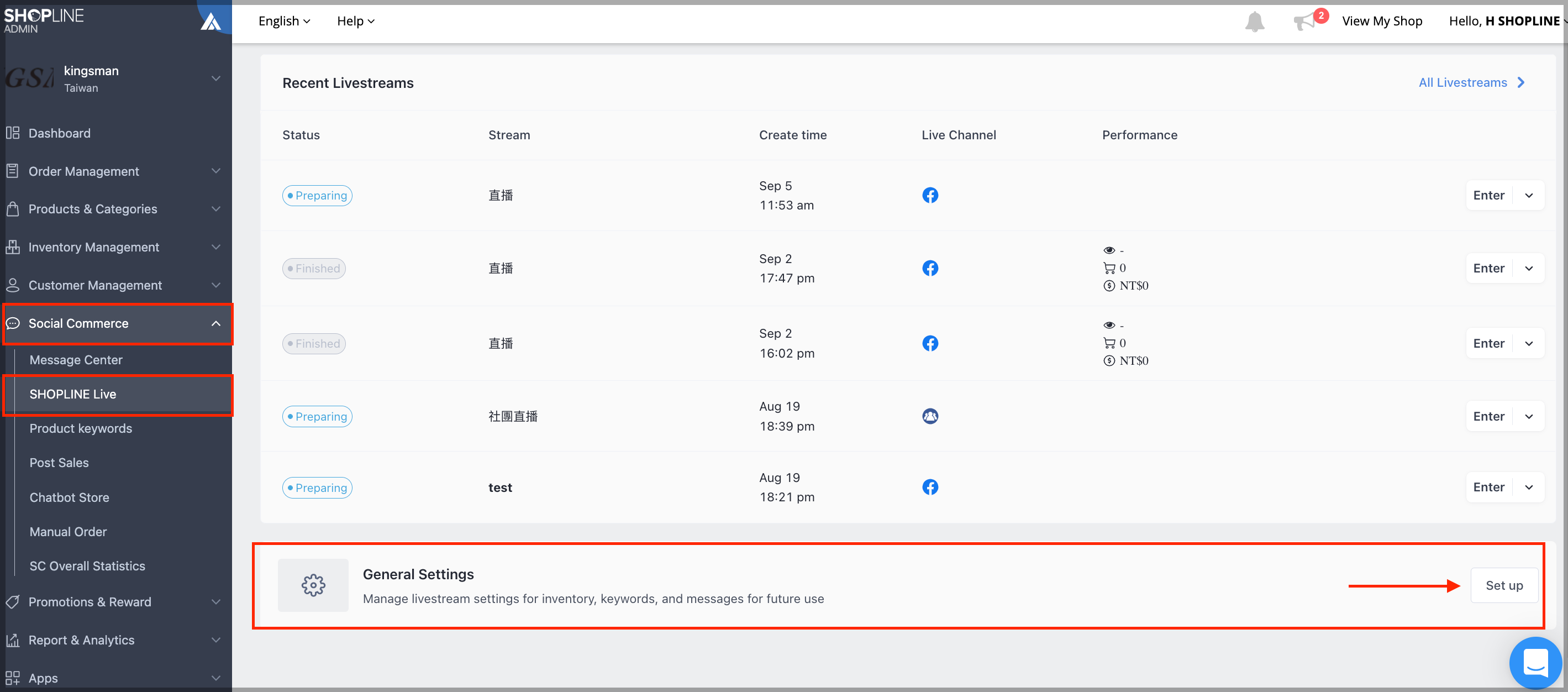This screenshot has height=692, width=1568.
Task: Open Product keywords menu item
Action: 81,428
